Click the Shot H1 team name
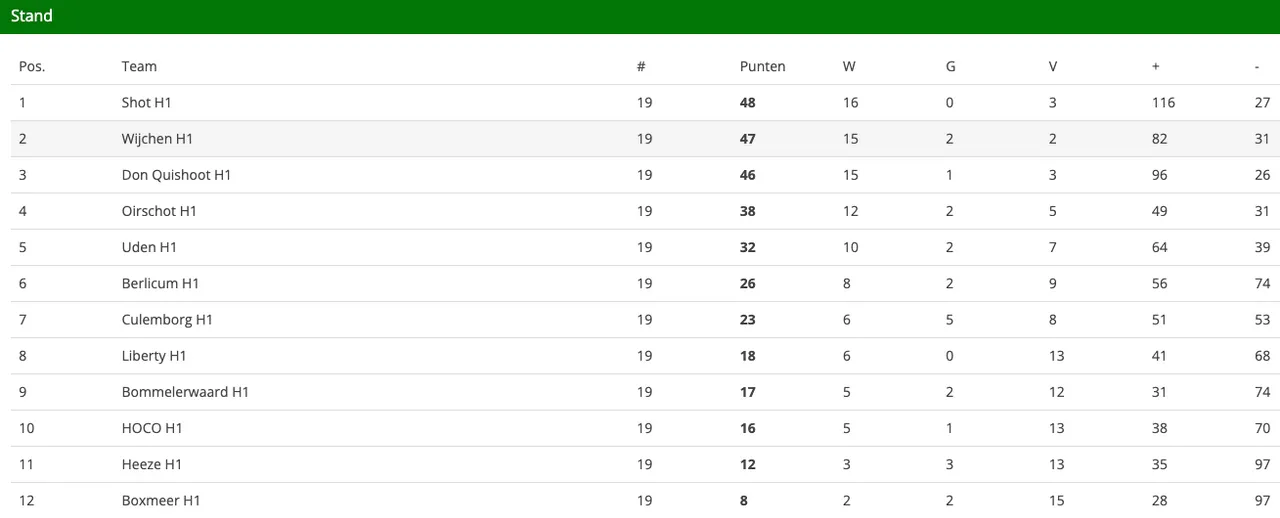 point(146,103)
